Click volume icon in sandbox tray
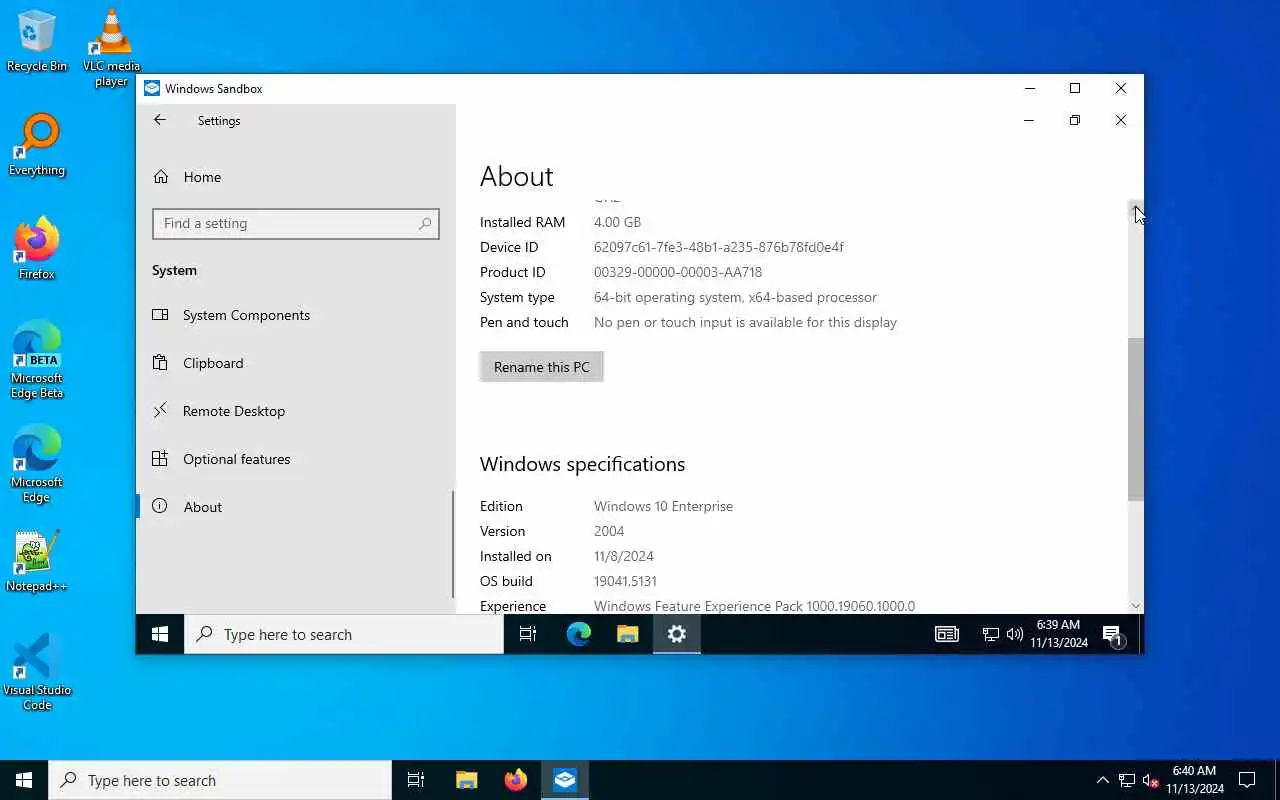Screen dimensions: 1280x800 [x=1015, y=634]
